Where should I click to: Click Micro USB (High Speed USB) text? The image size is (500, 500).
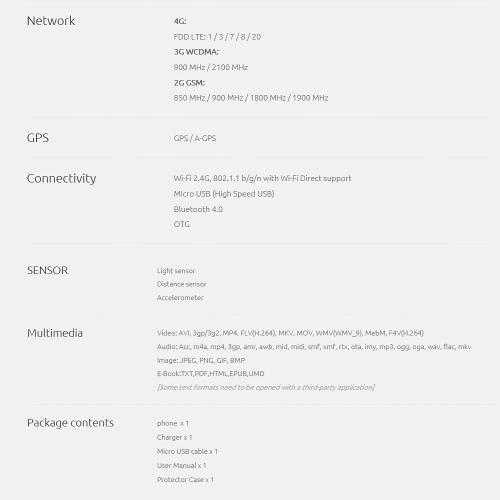click(x=224, y=194)
